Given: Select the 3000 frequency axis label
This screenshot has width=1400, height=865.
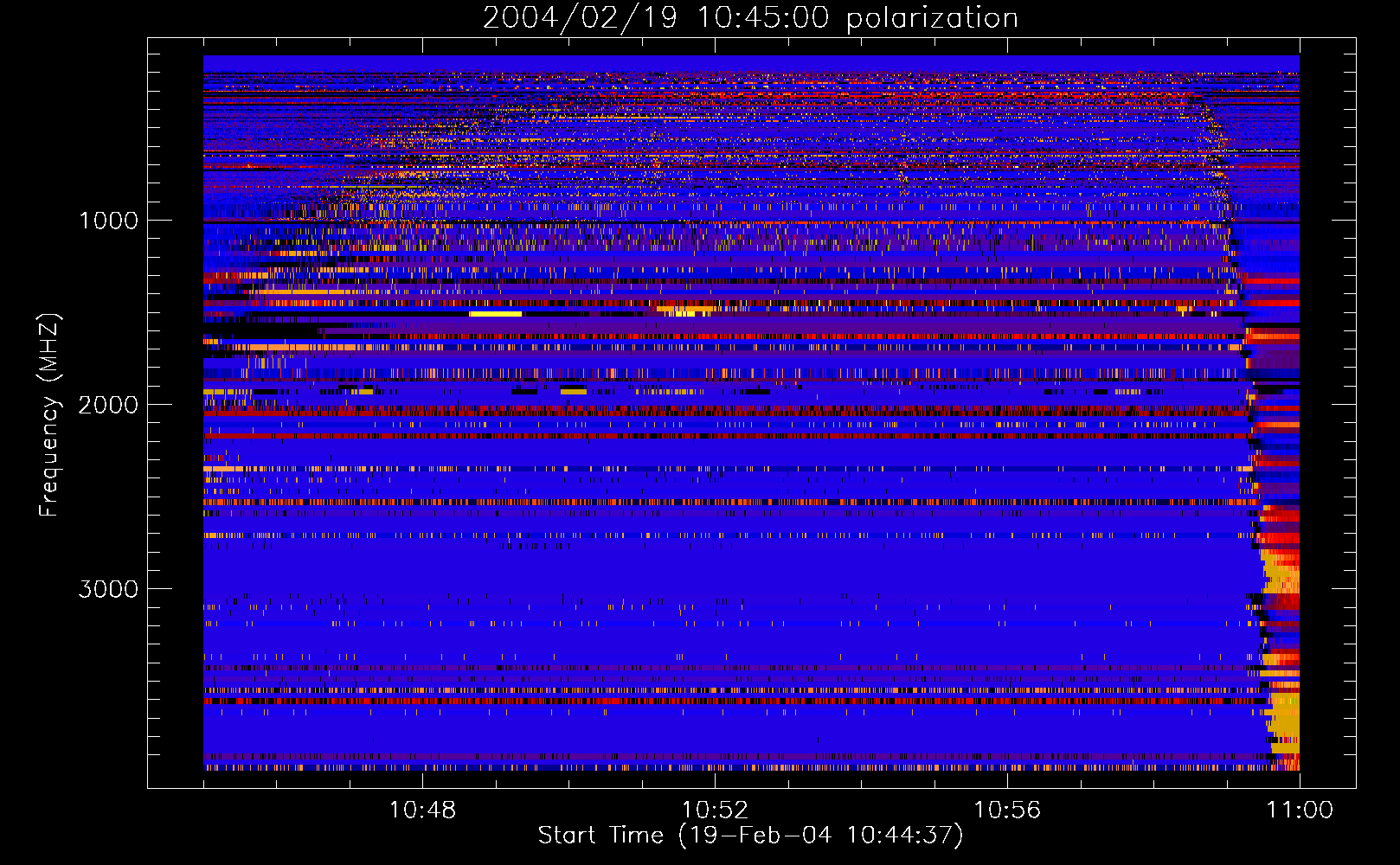Looking at the screenshot, I should click(108, 589).
